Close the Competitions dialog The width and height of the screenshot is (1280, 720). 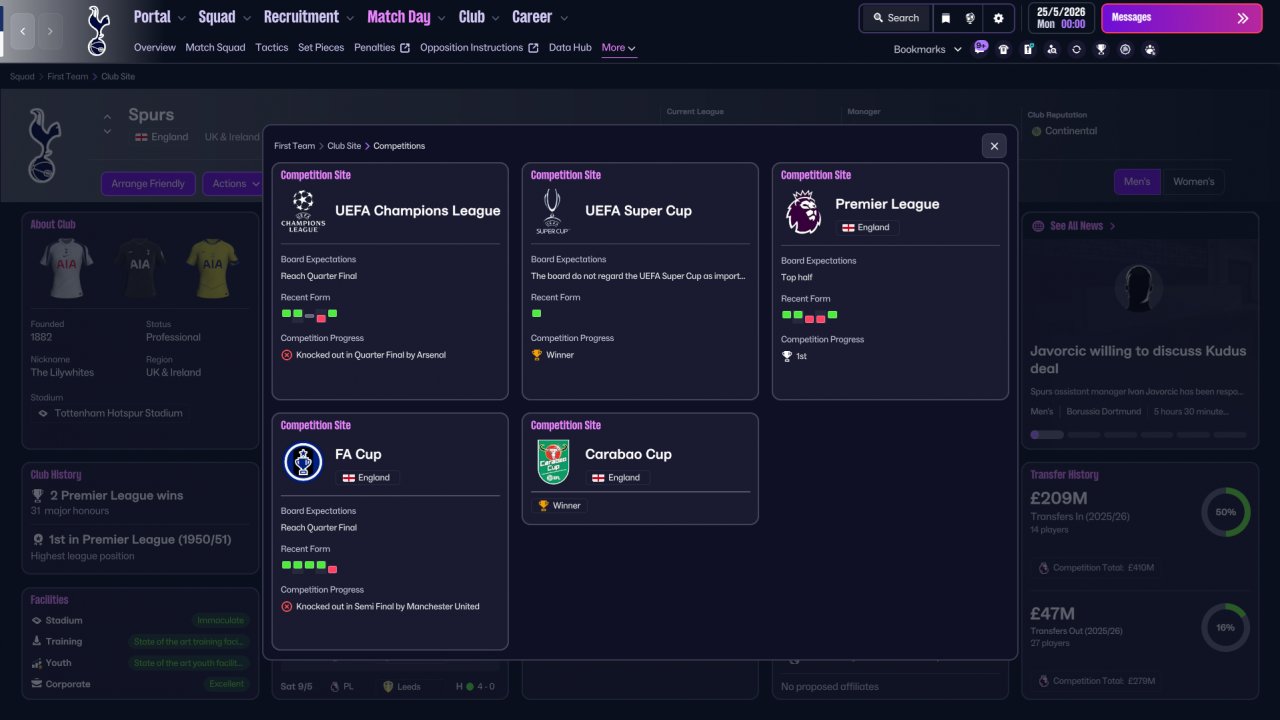click(x=994, y=146)
